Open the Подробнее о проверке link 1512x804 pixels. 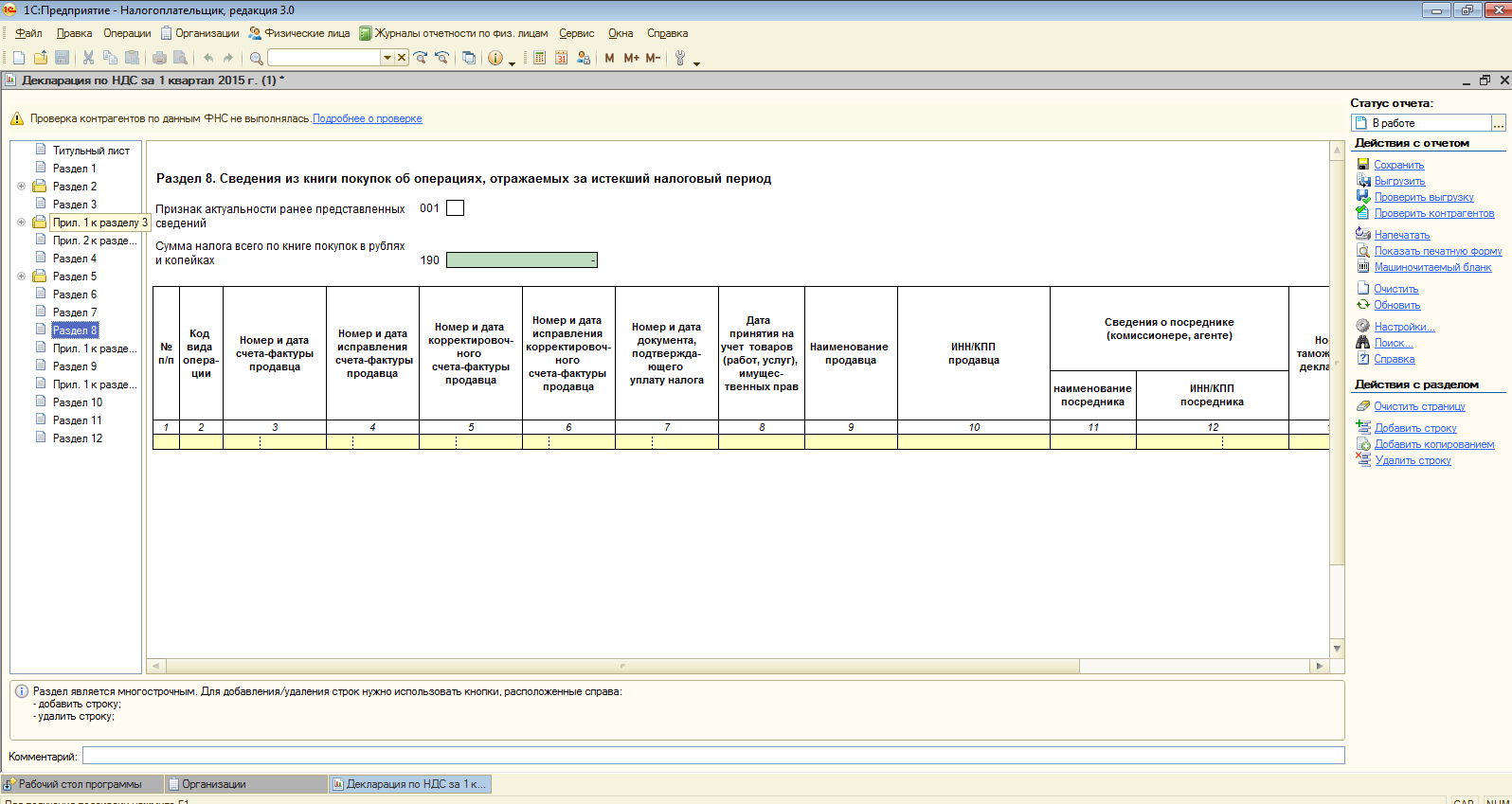[x=367, y=118]
